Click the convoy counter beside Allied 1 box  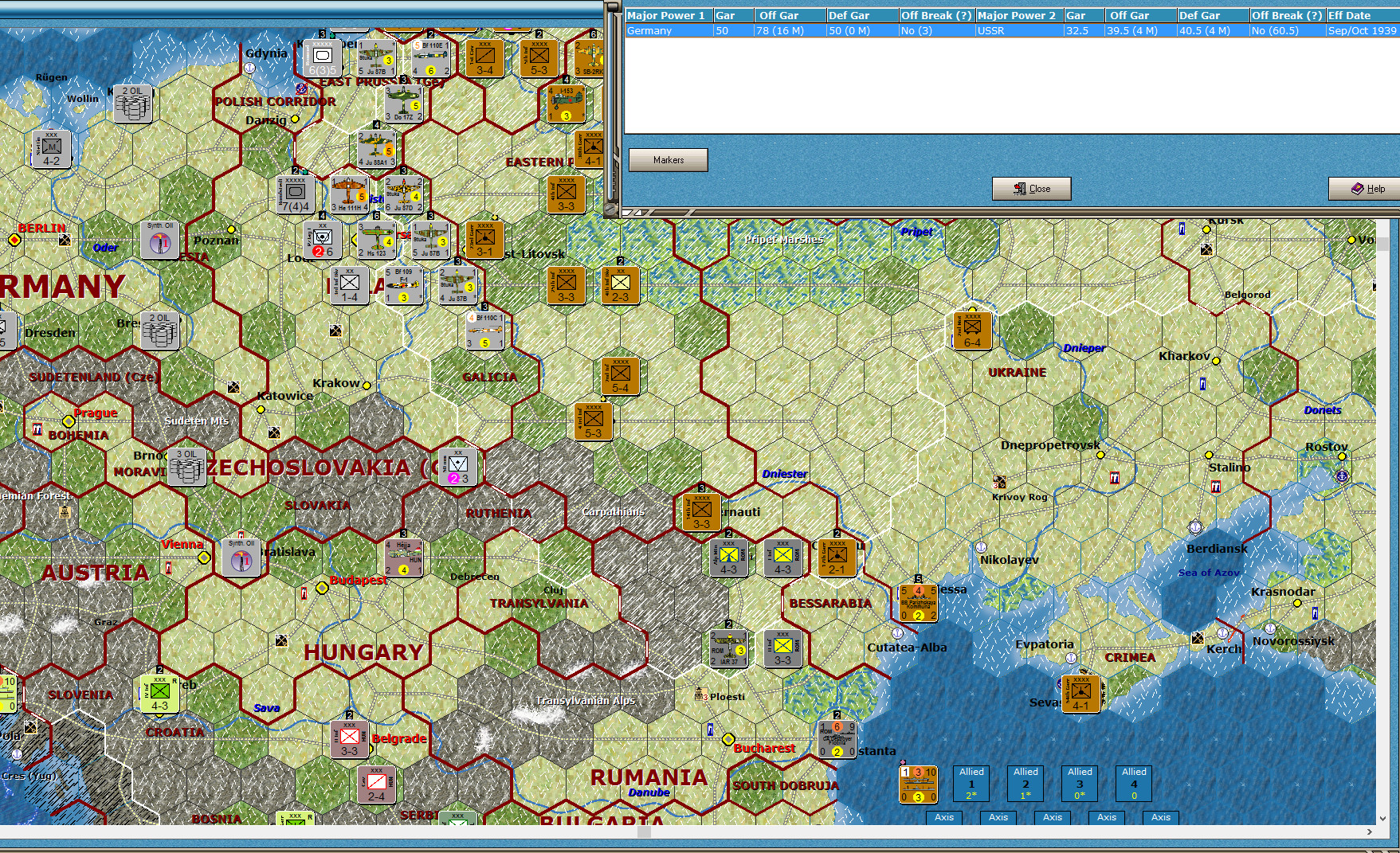(x=918, y=784)
